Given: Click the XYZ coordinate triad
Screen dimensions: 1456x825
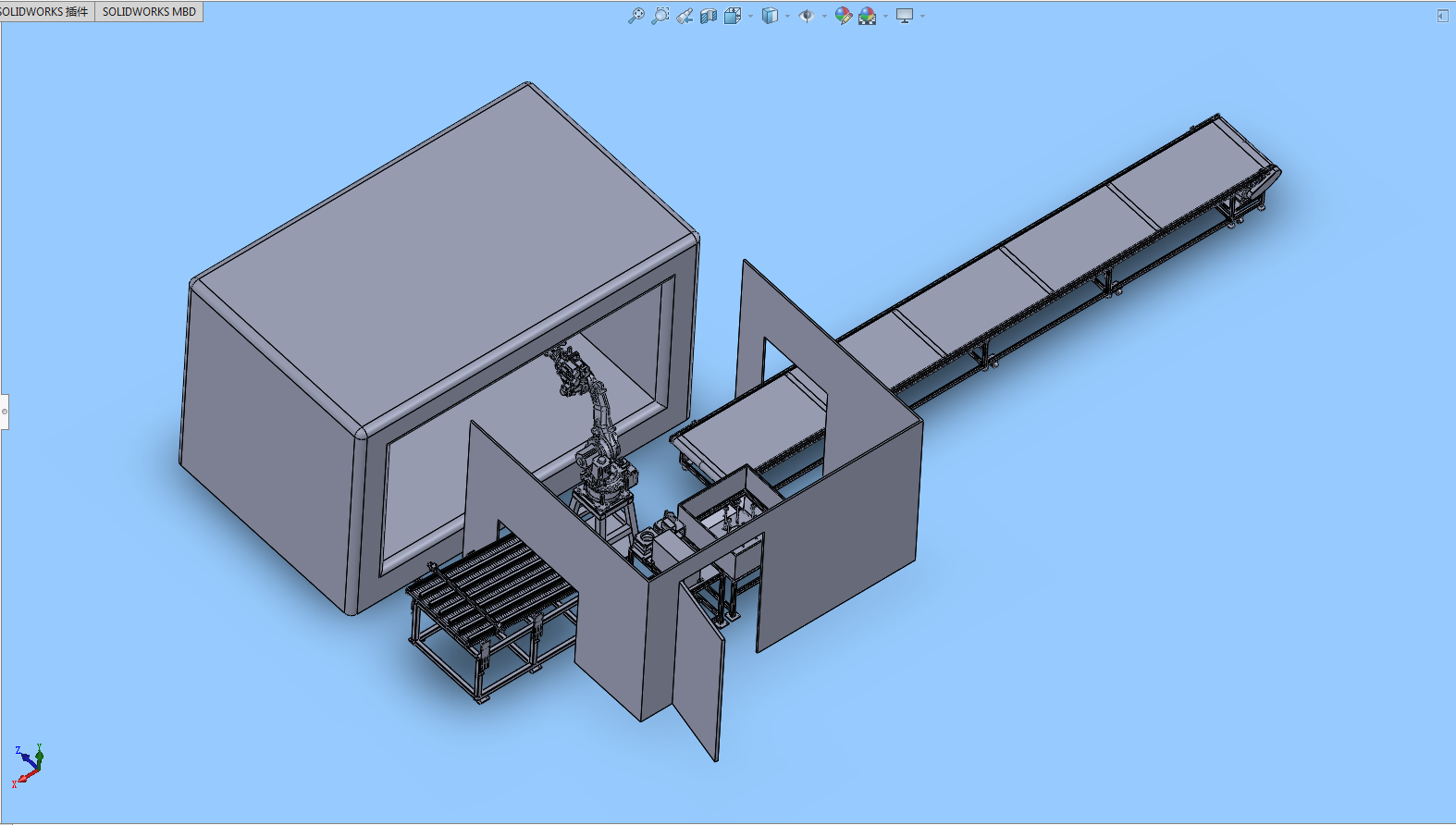Looking at the screenshot, I should 28,765.
